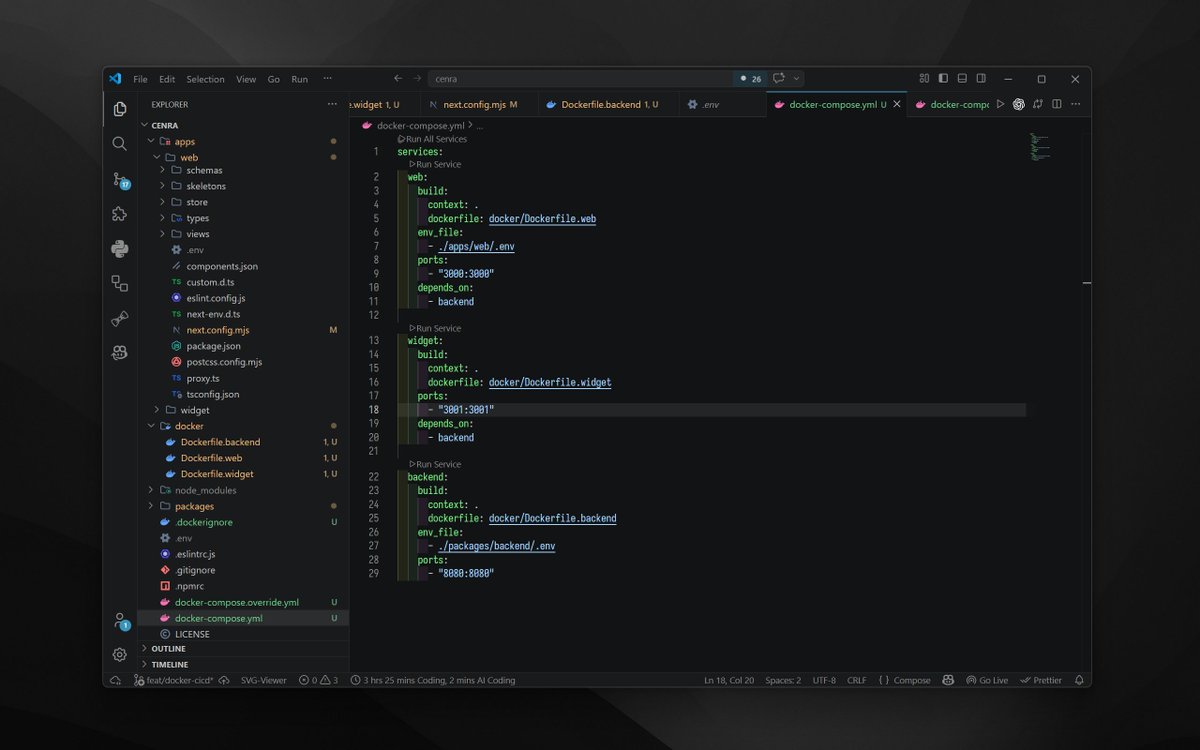Screen dimensions: 1200x750
Task: Run file with the play icon
Action: point(1000,104)
